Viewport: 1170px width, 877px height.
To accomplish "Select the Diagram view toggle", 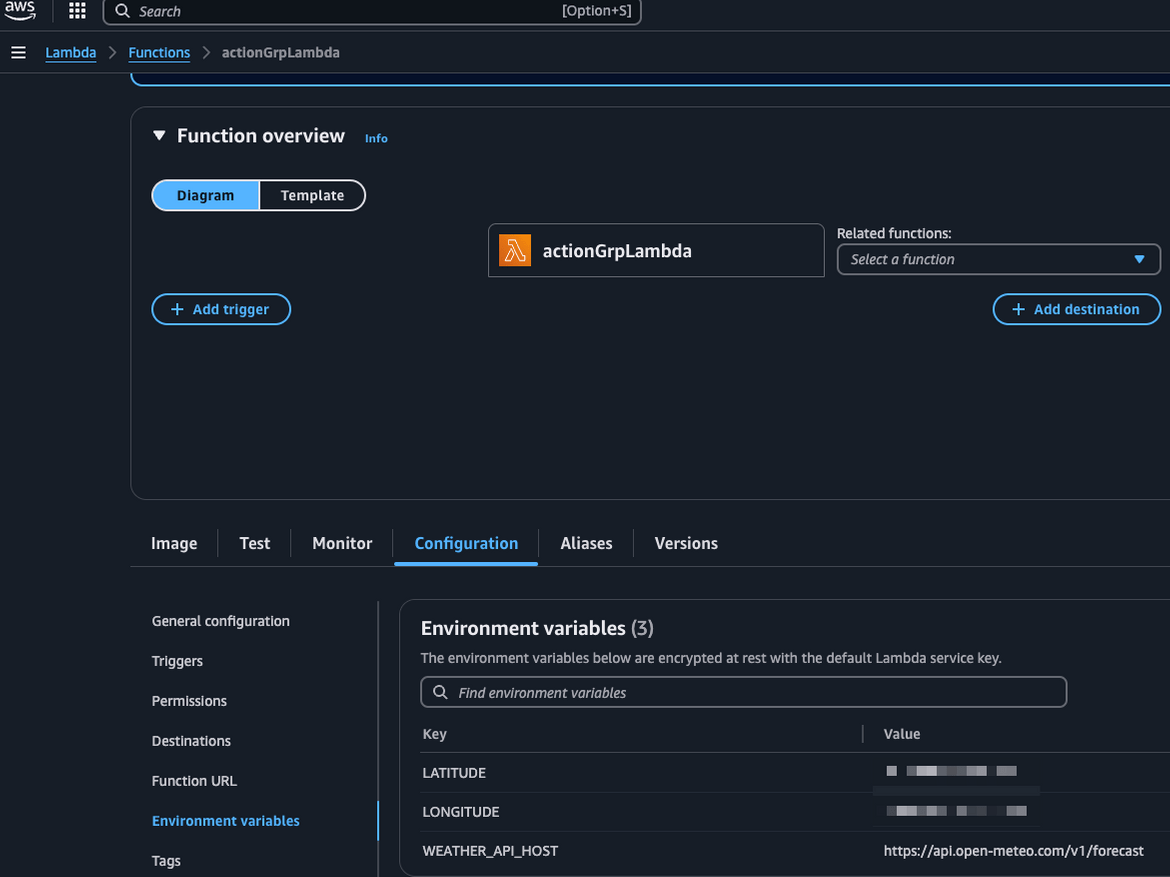I will click(x=205, y=196).
